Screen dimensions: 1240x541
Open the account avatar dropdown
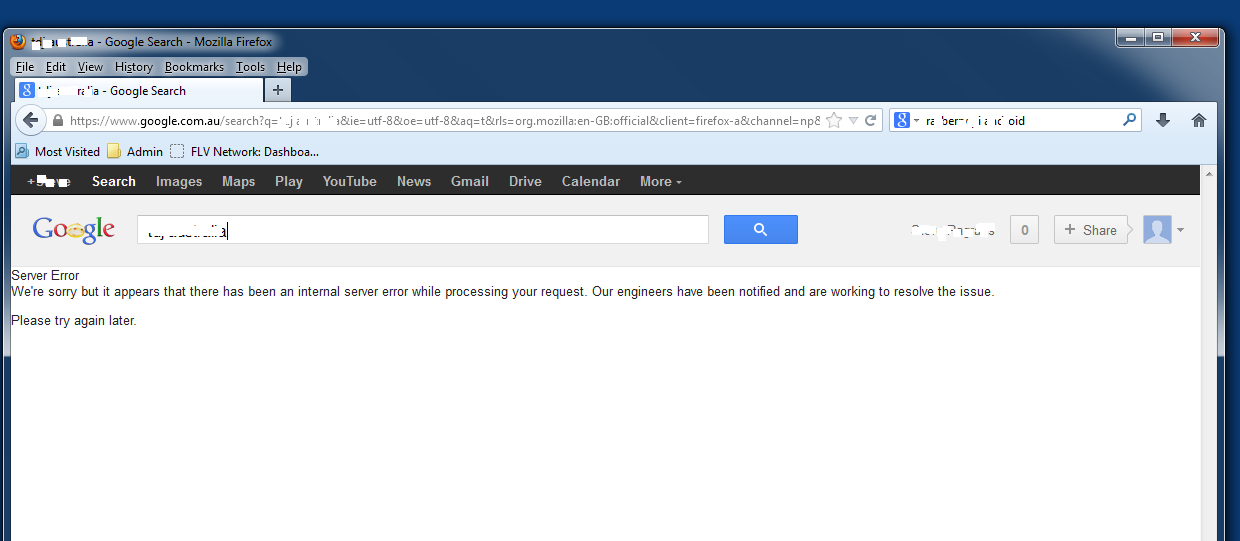point(1164,230)
